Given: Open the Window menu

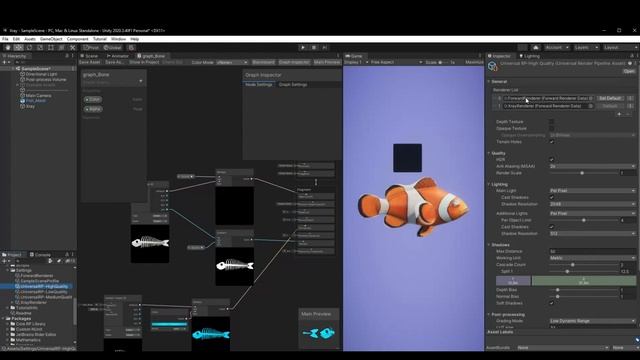Looking at the screenshot, I should tap(118, 39).
